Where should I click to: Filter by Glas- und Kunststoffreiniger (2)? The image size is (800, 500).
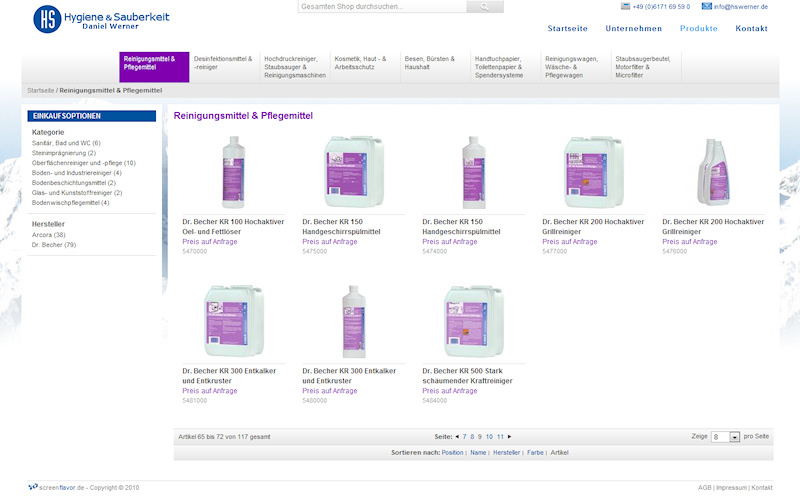[x=77, y=193]
